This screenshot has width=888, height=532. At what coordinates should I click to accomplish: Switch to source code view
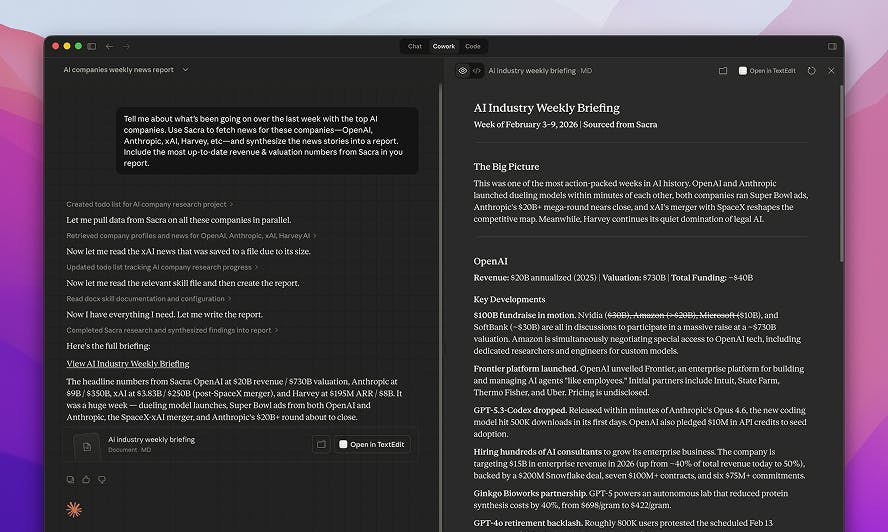477,71
